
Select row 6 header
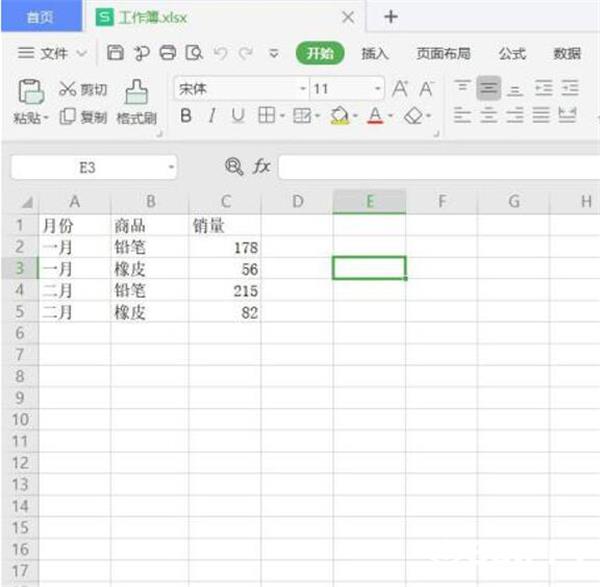pyautogui.click(x=20, y=333)
